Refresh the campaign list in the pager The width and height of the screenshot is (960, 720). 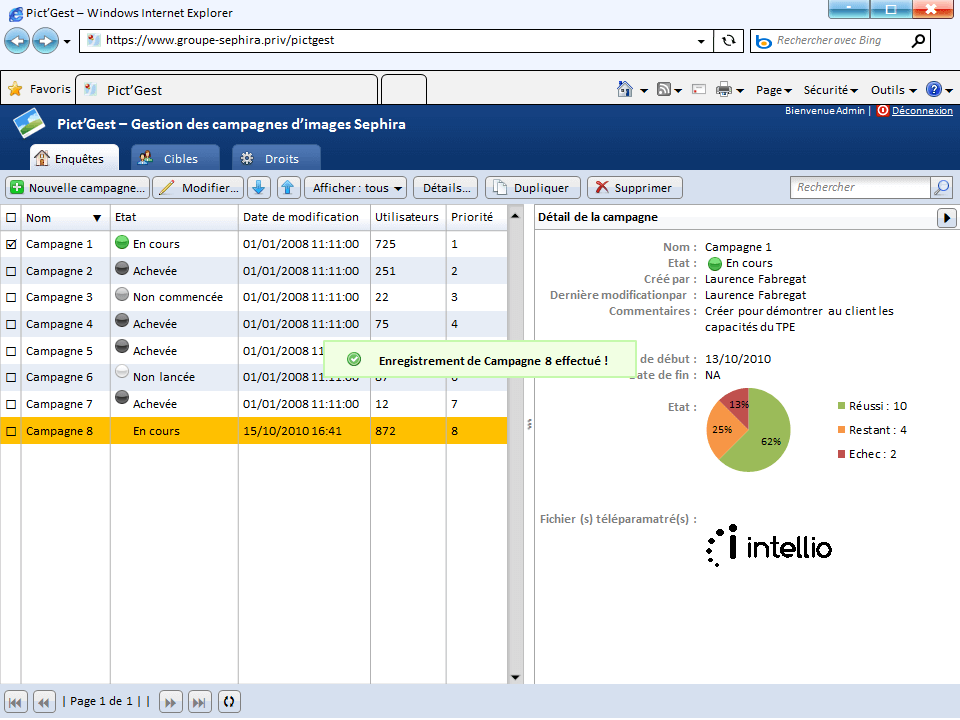(229, 702)
